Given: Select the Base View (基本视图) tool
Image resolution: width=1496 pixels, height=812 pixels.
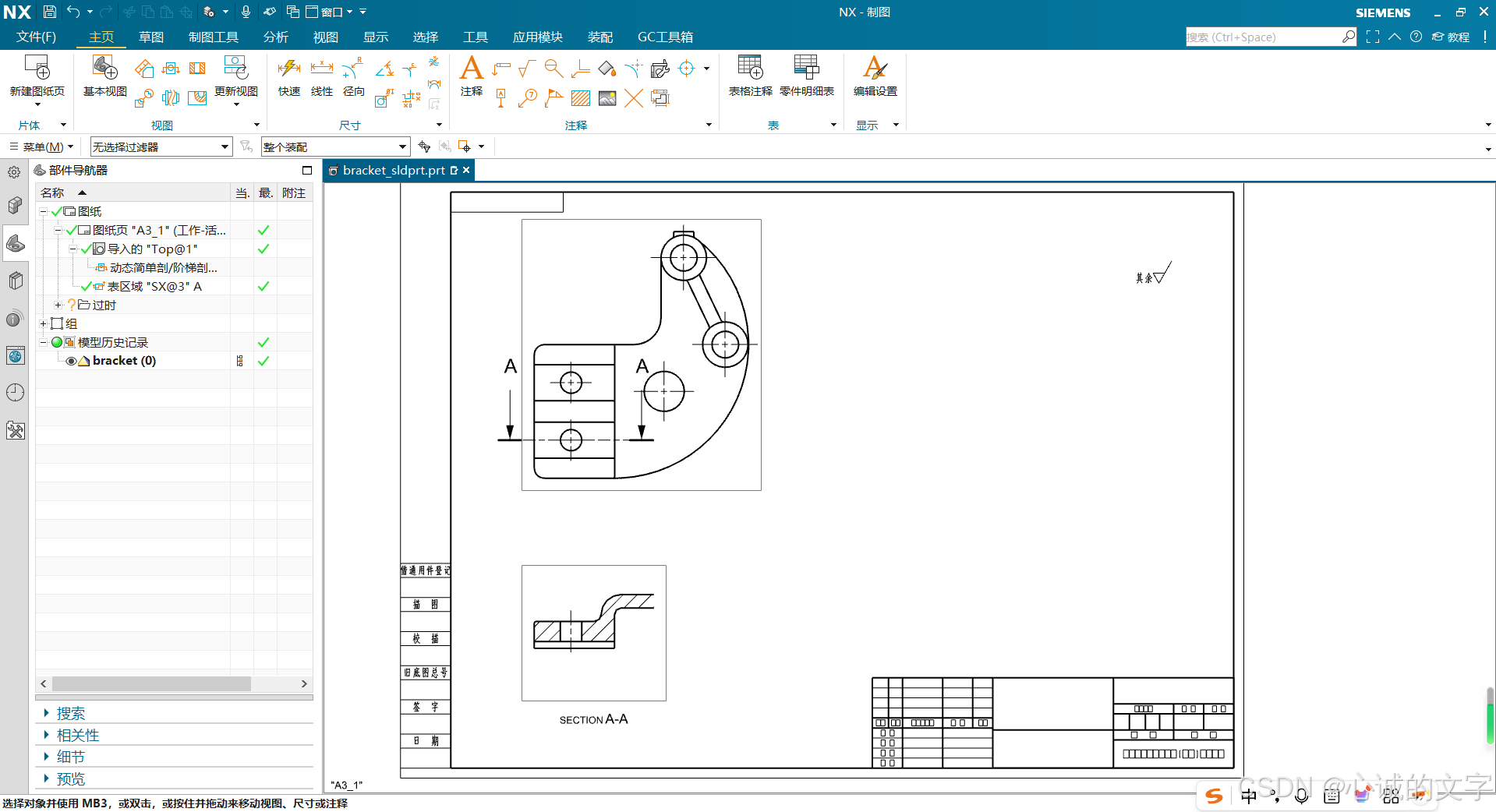Looking at the screenshot, I should point(104,68).
